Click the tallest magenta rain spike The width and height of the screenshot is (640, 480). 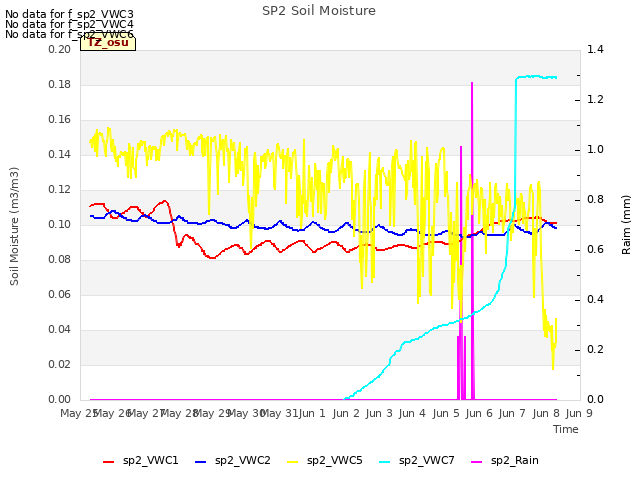click(472, 241)
